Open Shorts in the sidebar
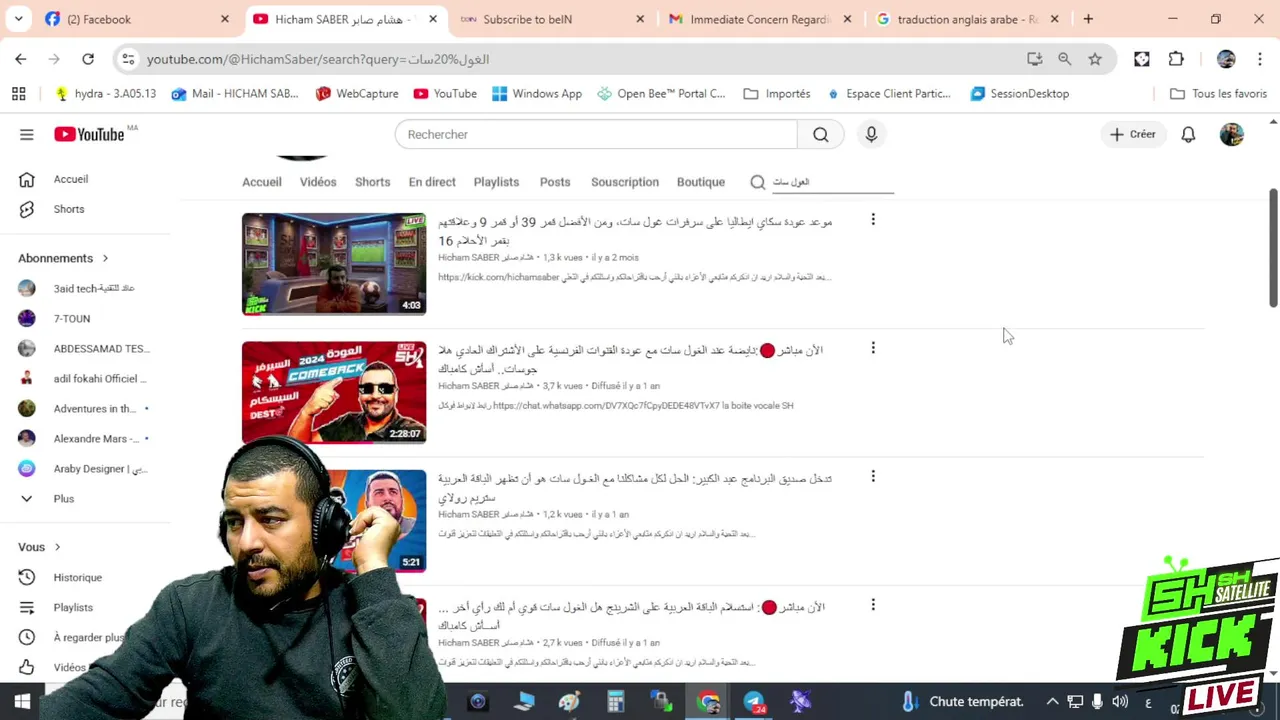This screenshot has width=1280, height=720. (69, 209)
